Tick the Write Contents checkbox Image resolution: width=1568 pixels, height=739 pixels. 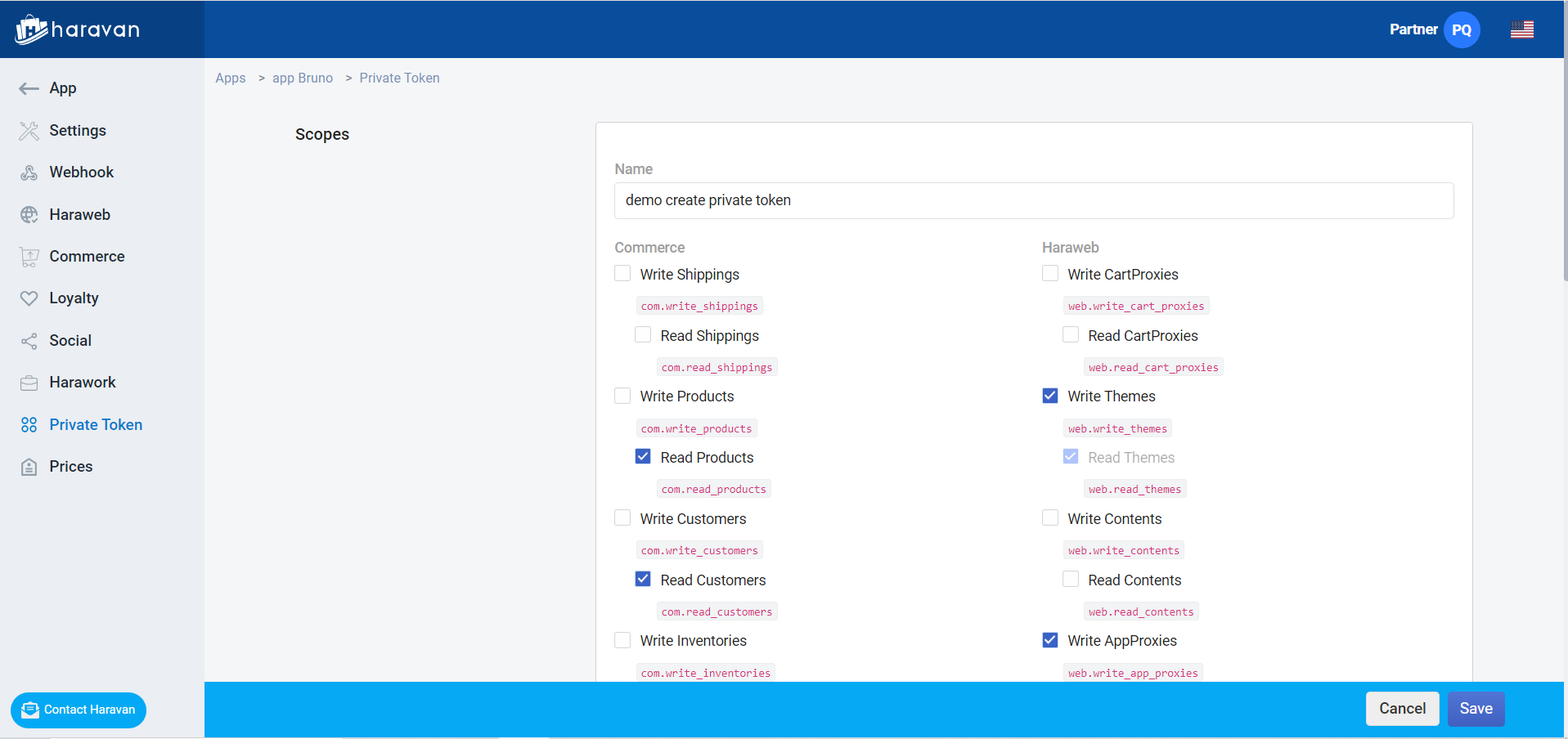coord(1050,518)
